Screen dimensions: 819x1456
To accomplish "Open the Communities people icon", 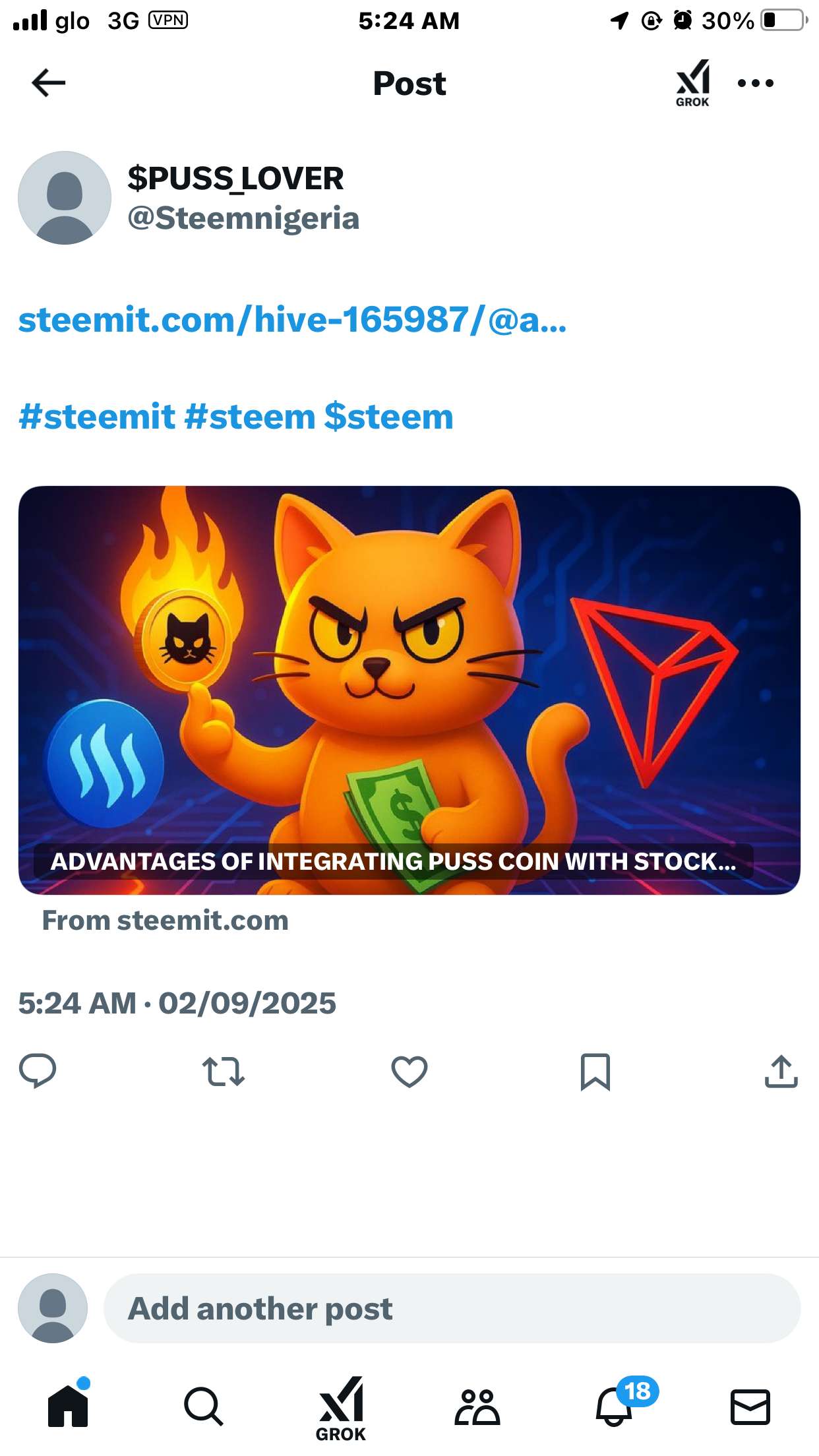I will (477, 1406).
